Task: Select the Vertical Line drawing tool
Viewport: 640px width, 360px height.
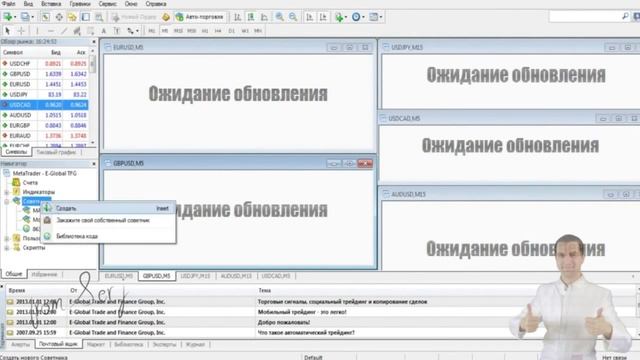Action: (37, 31)
